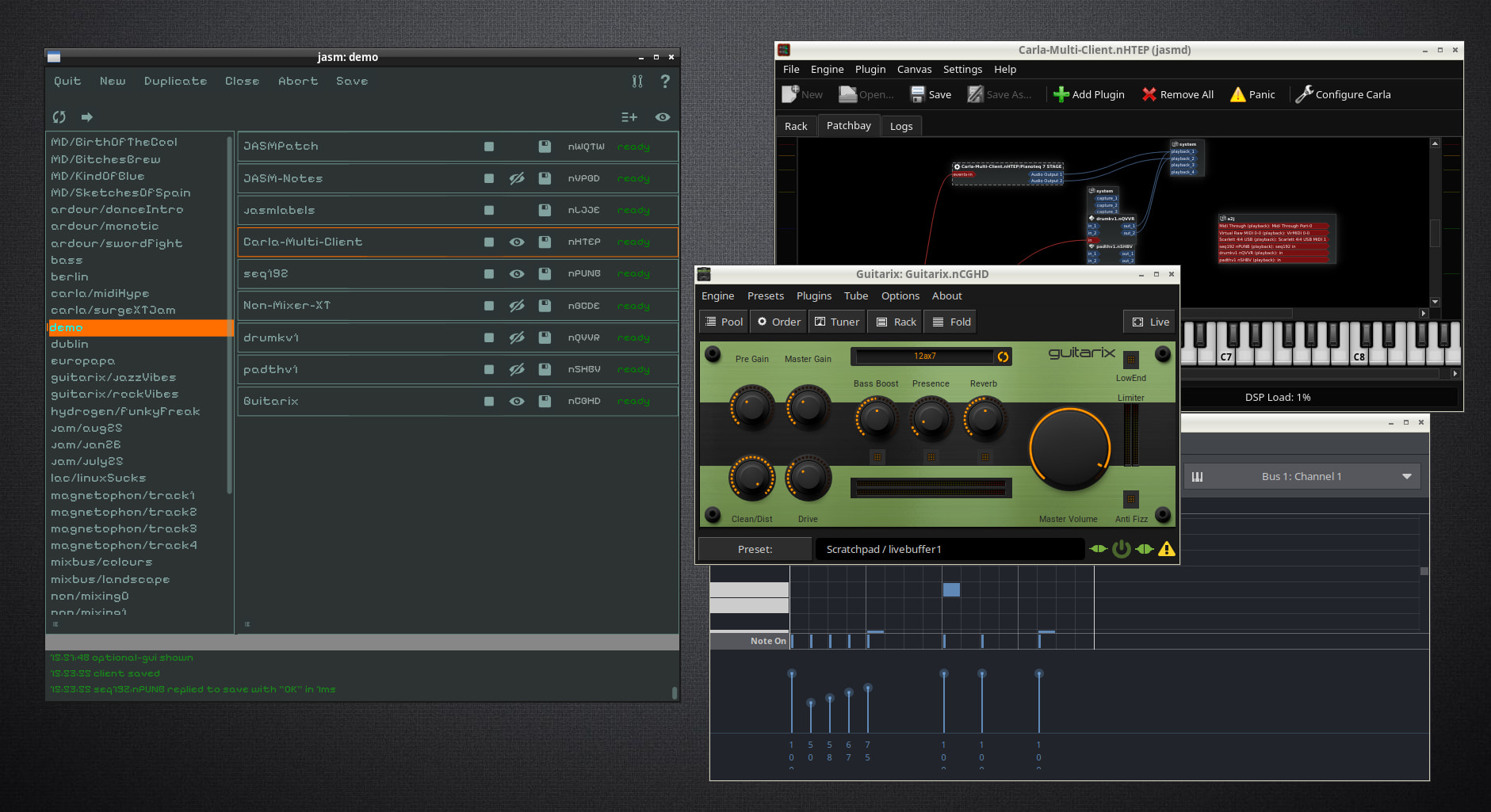Click the Guitarix Pool button
Screen dimensions: 1491x812
tap(724, 322)
